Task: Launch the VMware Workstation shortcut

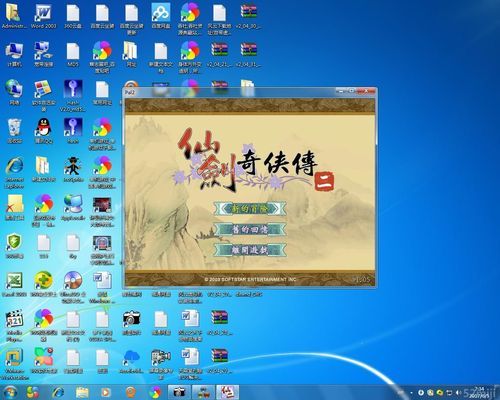Action: (x=14, y=364)
